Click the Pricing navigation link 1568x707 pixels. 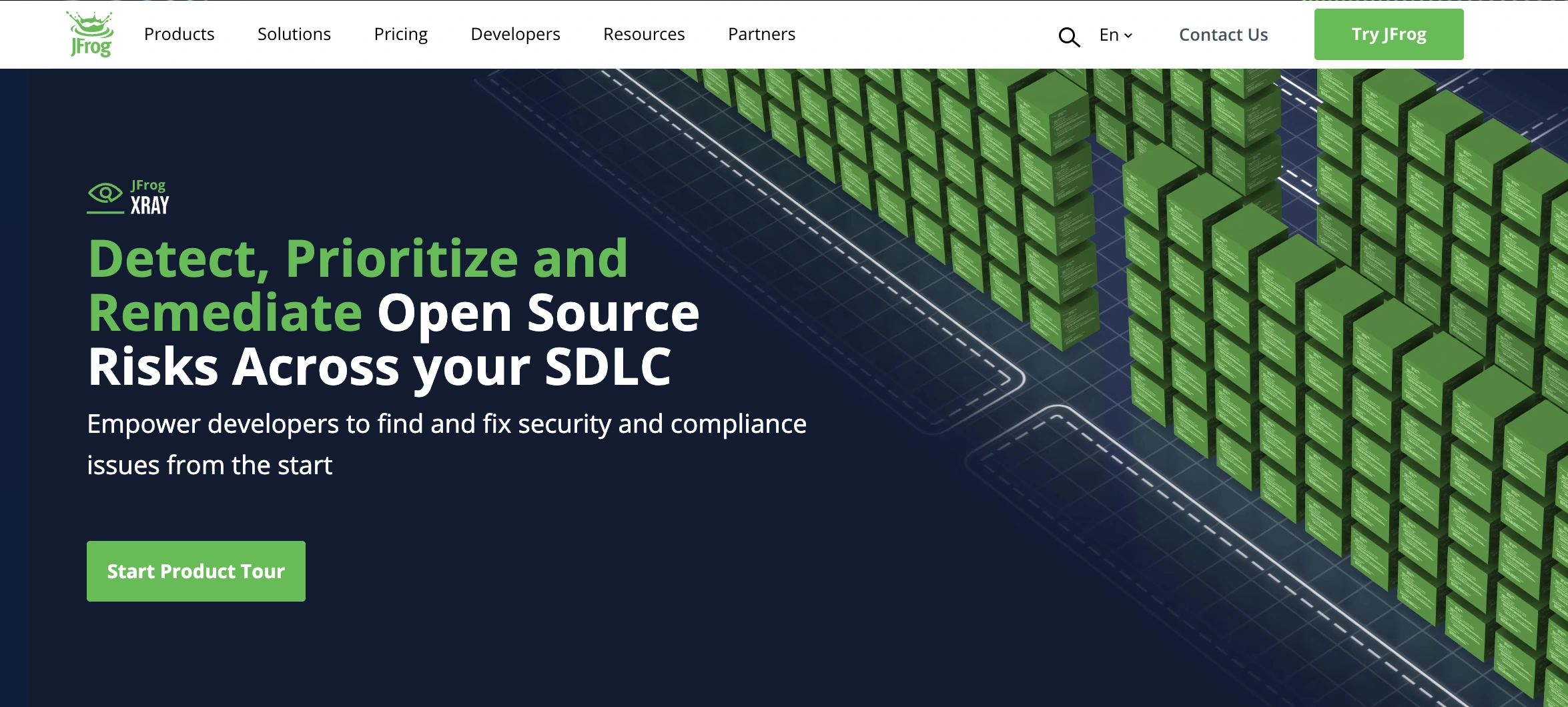point(400,34)
